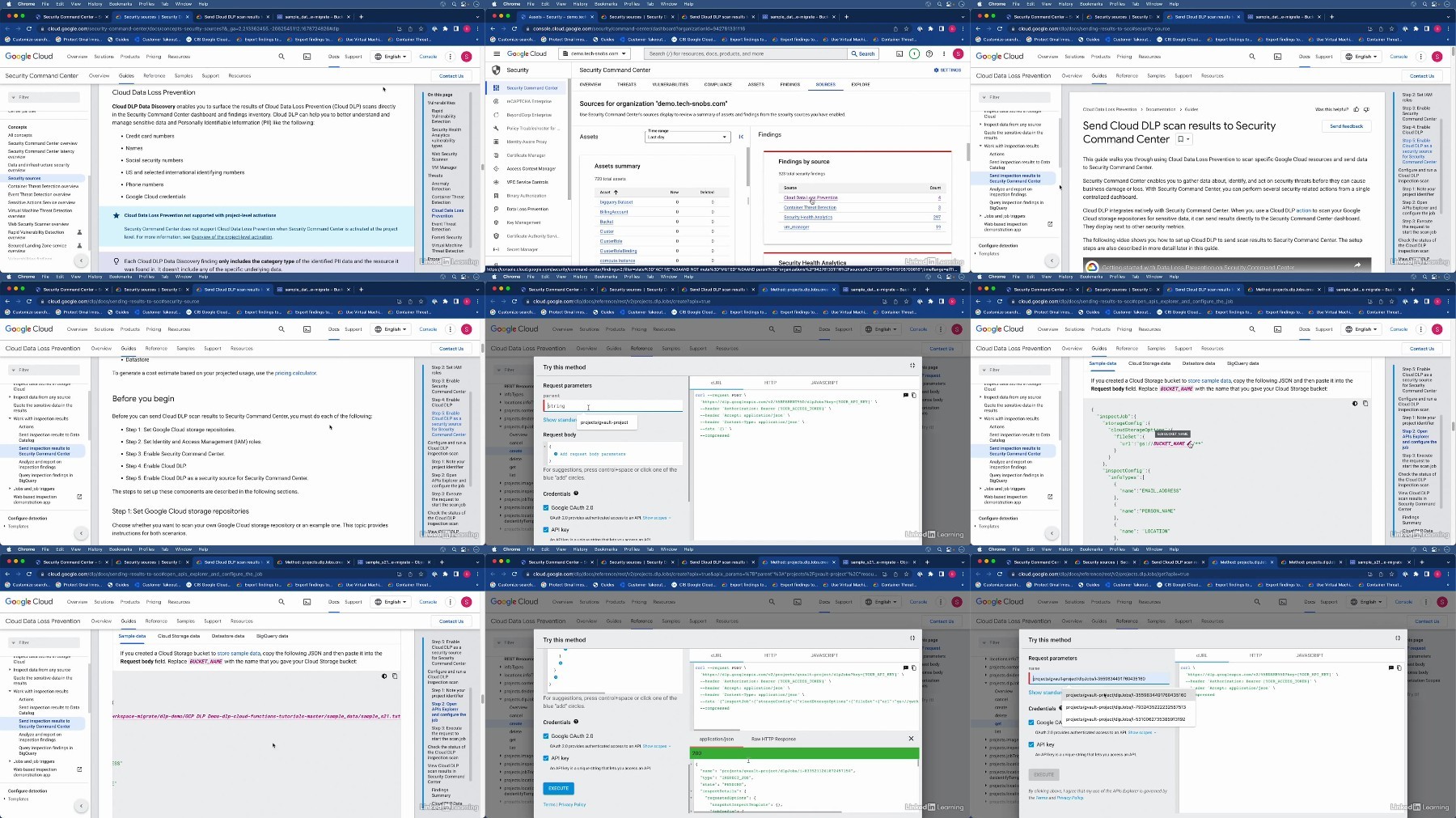
Task: Click the VPC Service Controls sidebar icon
Action: (496, 182)
